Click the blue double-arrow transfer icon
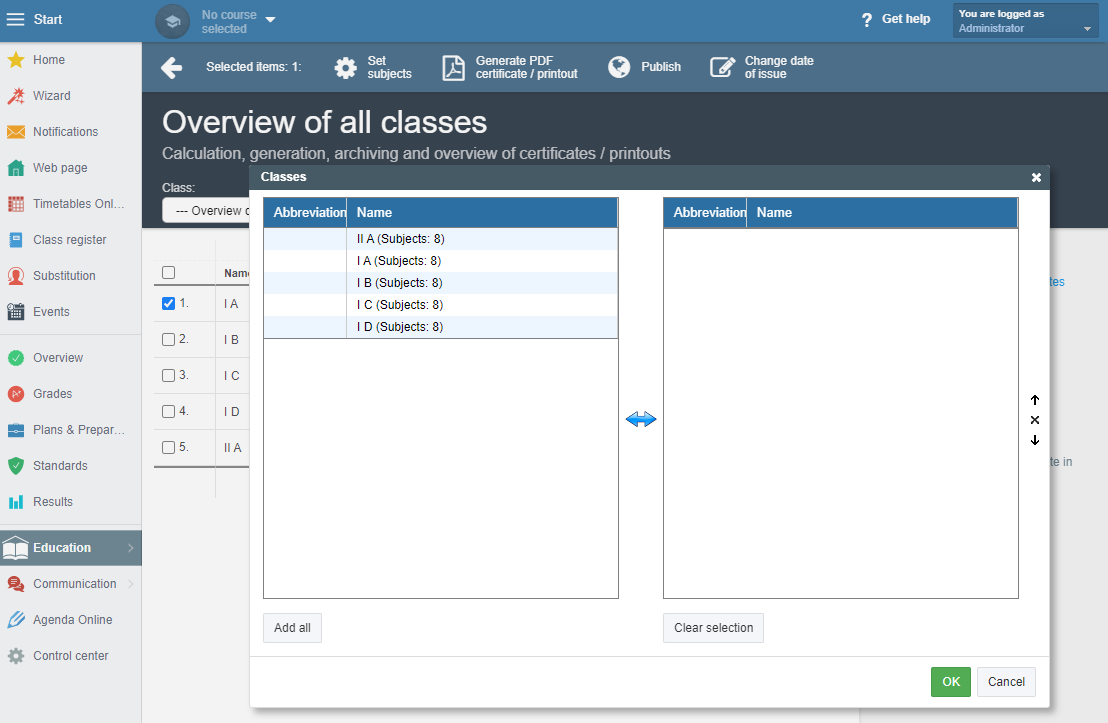Viewport: 1108px width, 723px height. pyautogui.click(x=641, y=419)
